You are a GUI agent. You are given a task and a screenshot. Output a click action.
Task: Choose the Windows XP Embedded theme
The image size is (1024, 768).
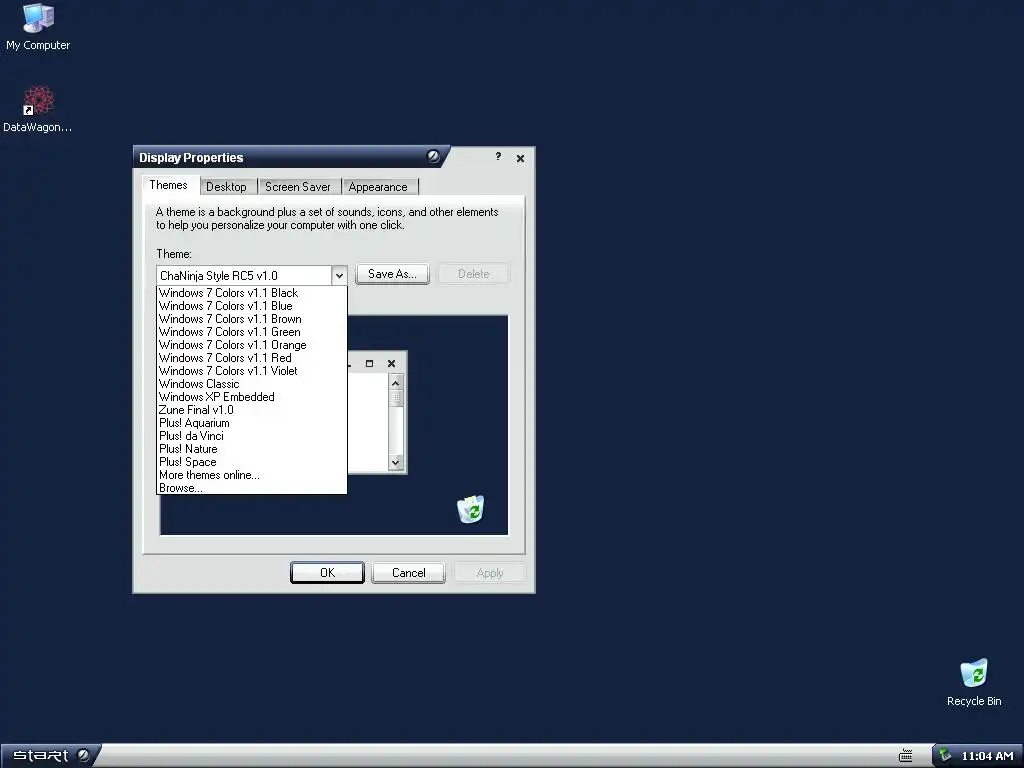(251, 397)
